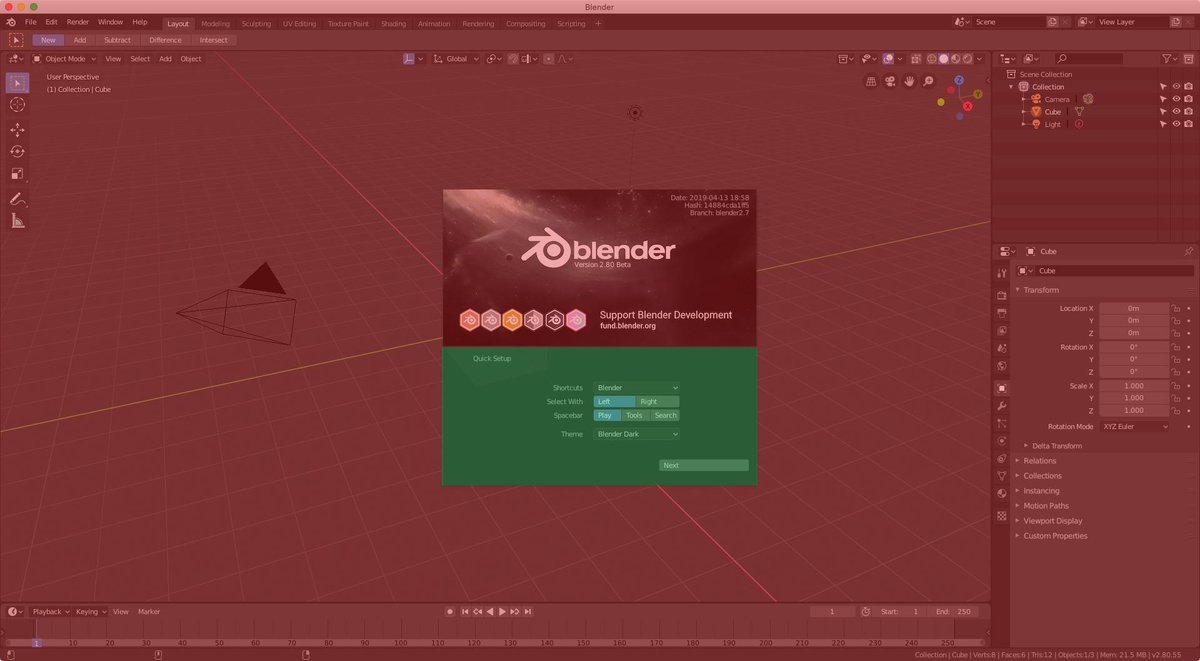Toggle camera view in viewport
The height and width of the screenshot is (661, 1200).
coord(889,81)
